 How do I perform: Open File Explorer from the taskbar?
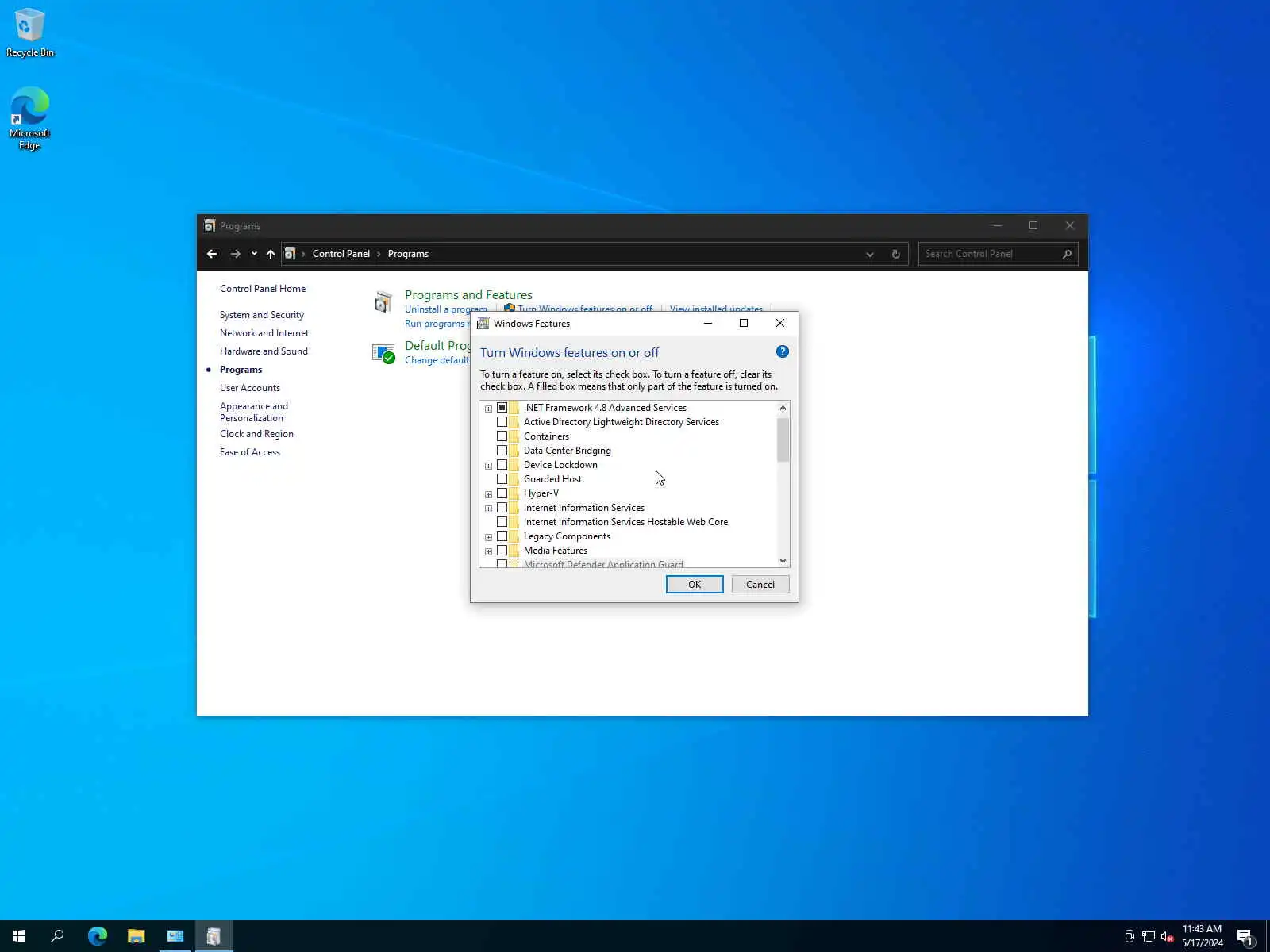(137, 936)
